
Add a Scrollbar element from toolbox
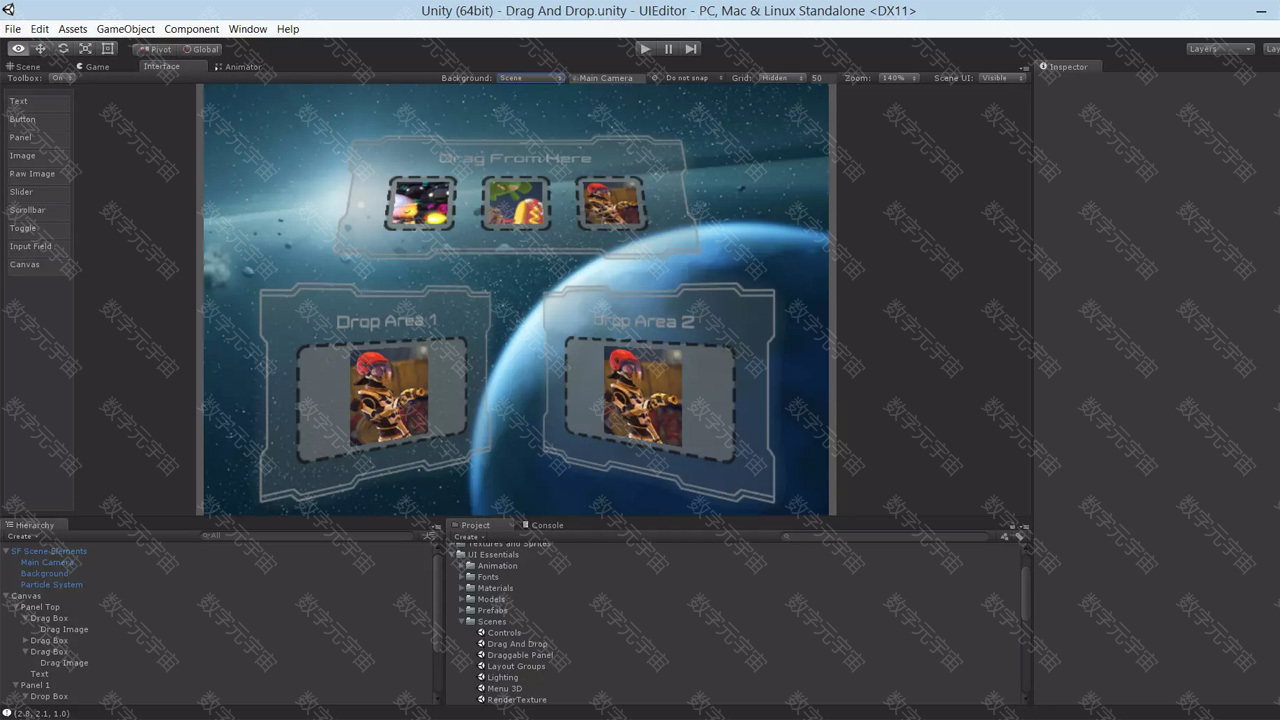(39, 210)
